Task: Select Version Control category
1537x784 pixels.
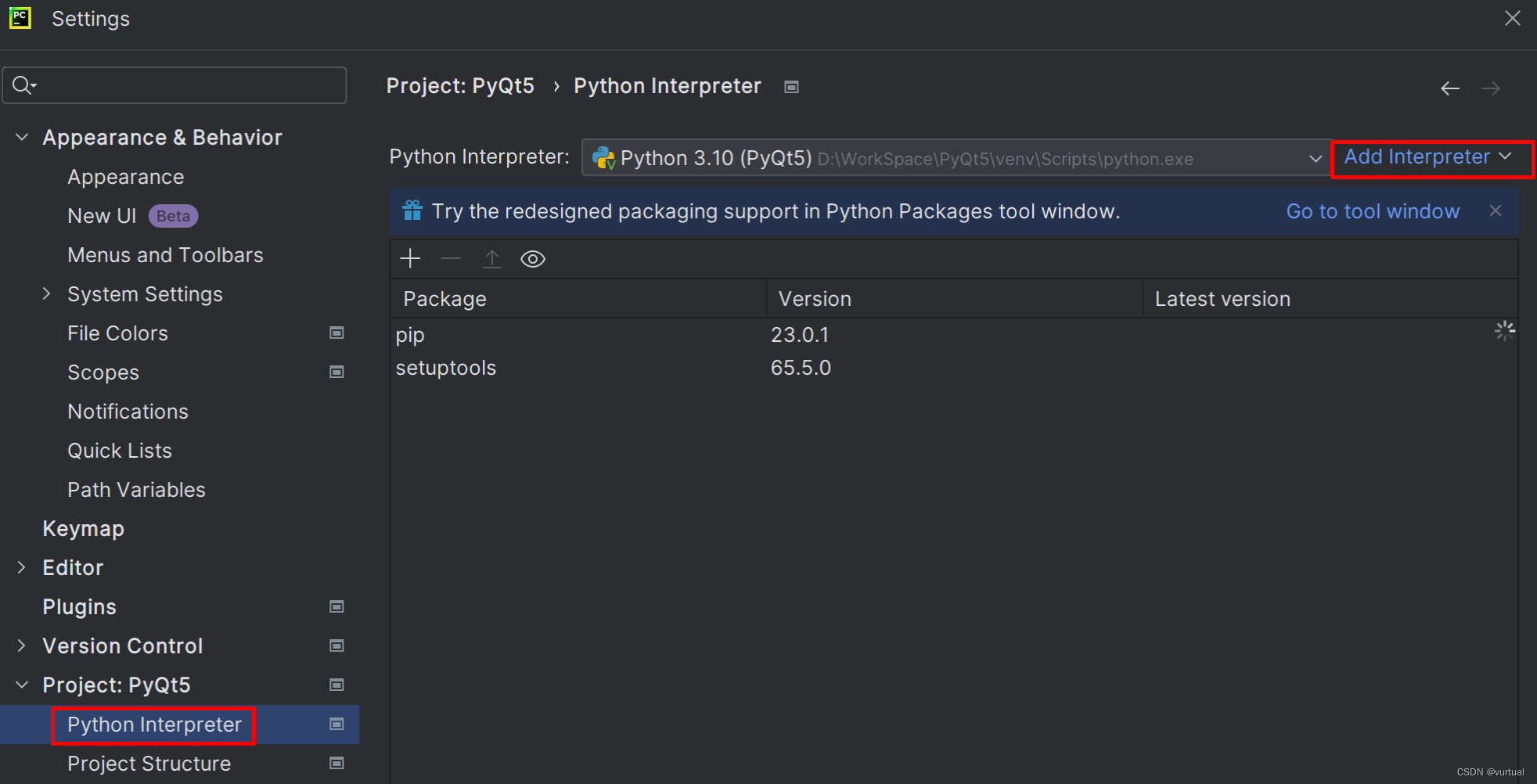Action: pyautogui.click(x=123, y=646)
